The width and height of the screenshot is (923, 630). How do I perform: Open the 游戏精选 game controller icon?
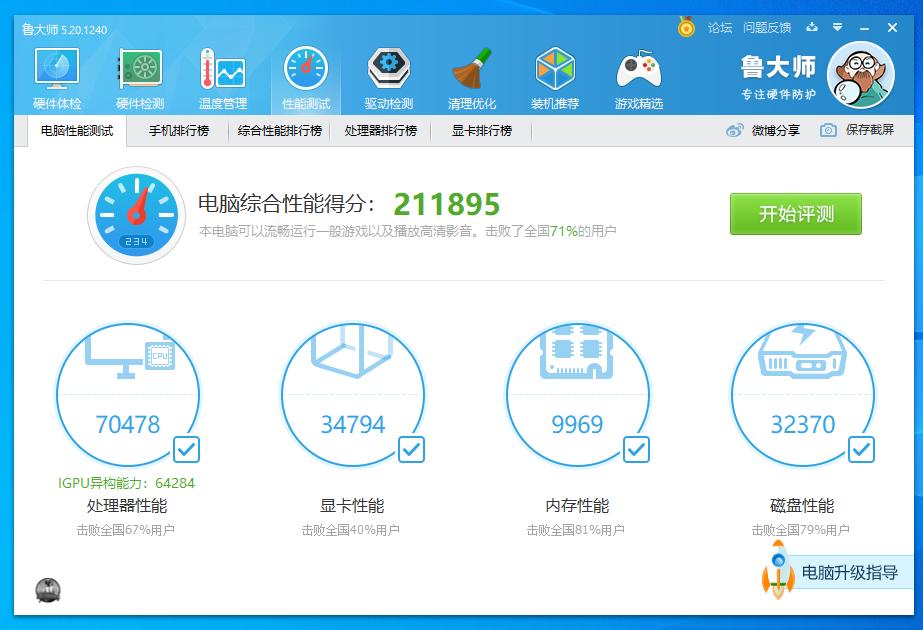[x=639, y=79]
